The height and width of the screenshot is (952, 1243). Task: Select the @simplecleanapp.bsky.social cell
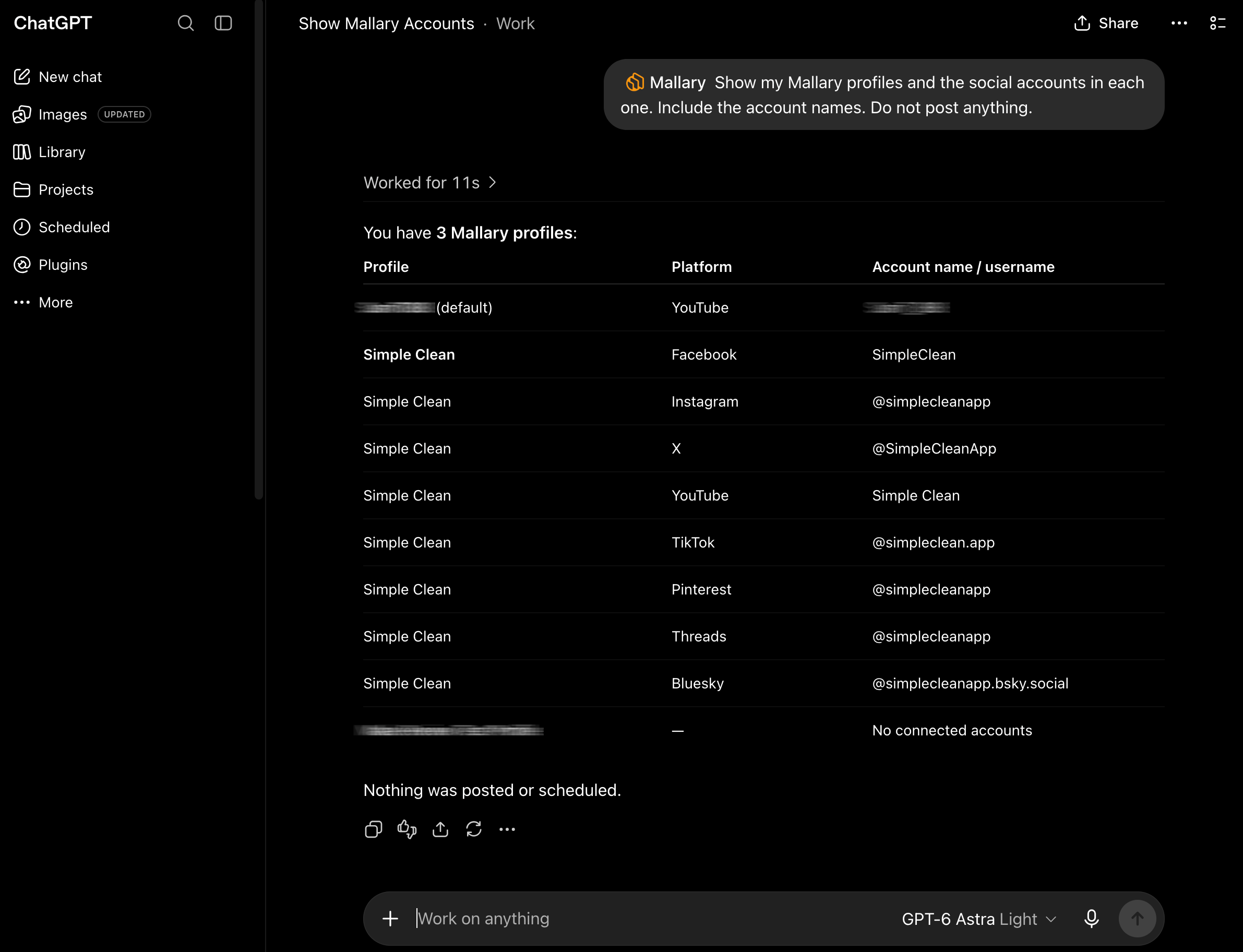coord(970,683)
